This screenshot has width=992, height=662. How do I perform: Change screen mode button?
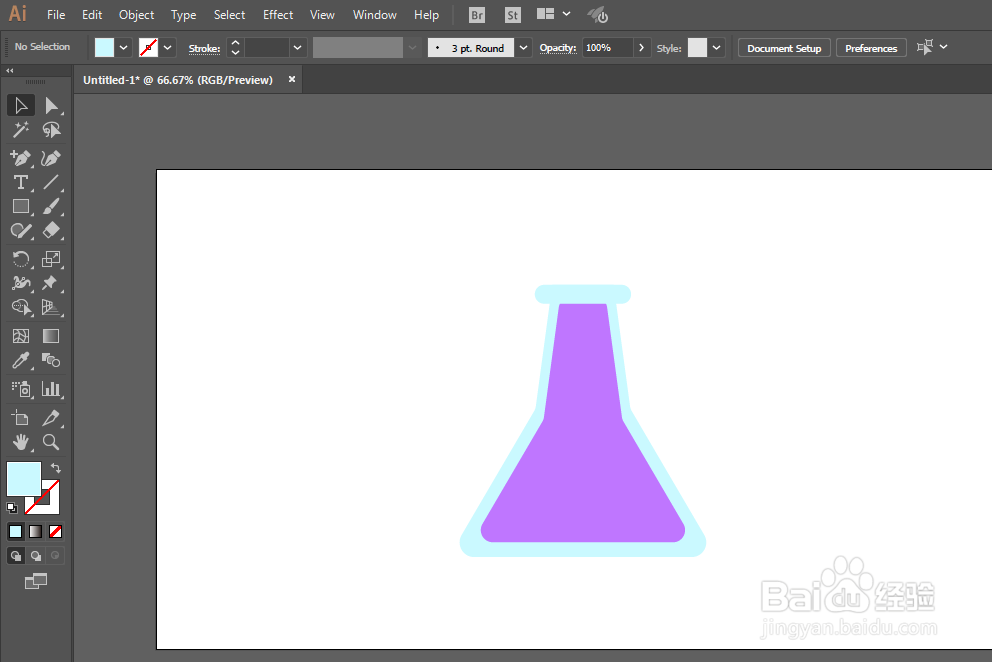tap(35, 581)
